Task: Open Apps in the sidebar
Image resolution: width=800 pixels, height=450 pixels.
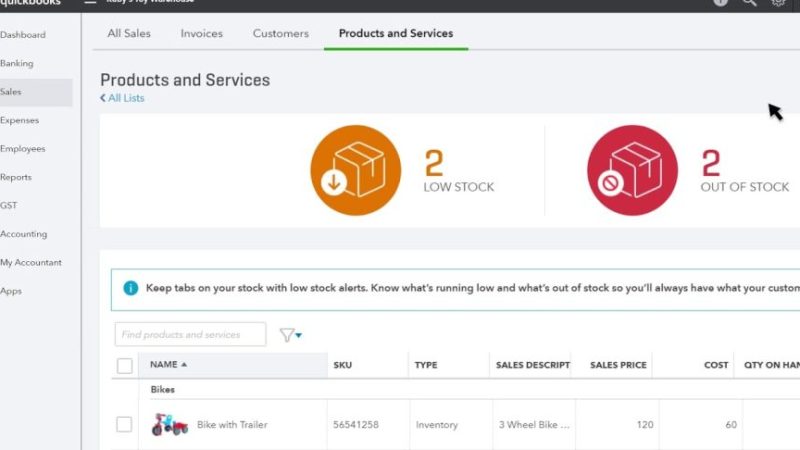Action: tap(11, 291)
